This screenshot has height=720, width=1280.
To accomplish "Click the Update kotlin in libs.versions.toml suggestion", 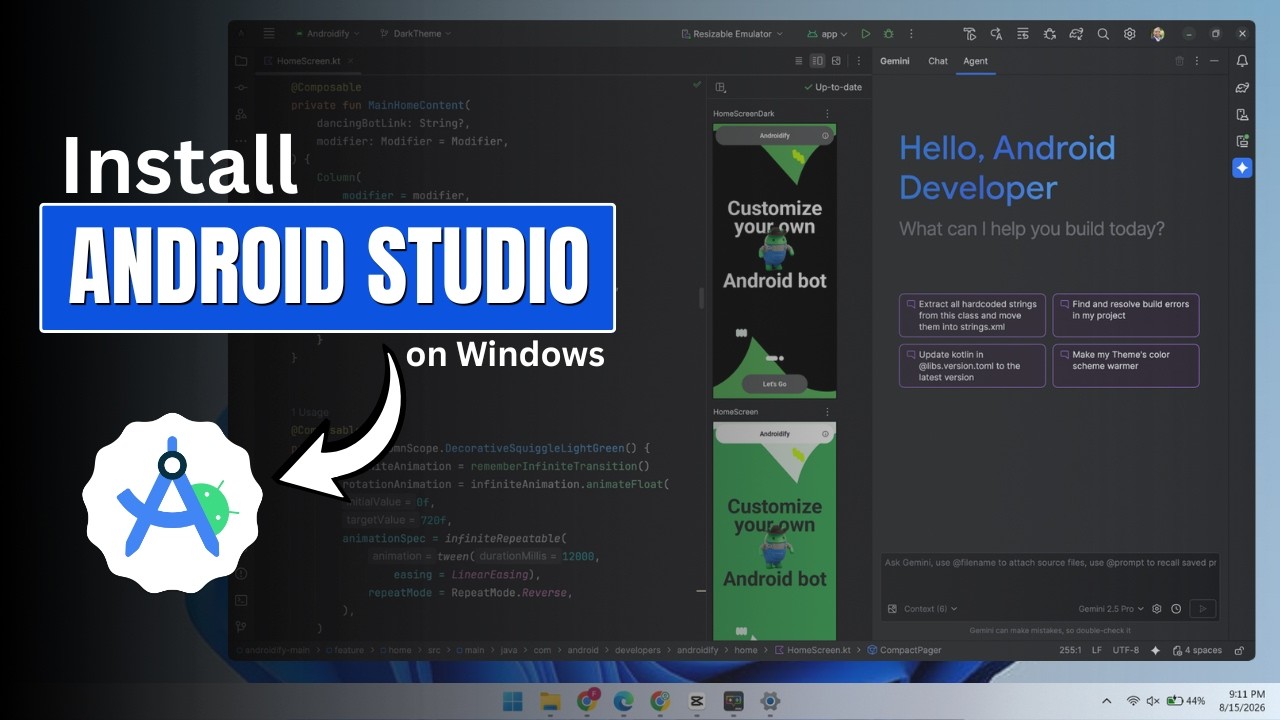I will coord(972,366).
